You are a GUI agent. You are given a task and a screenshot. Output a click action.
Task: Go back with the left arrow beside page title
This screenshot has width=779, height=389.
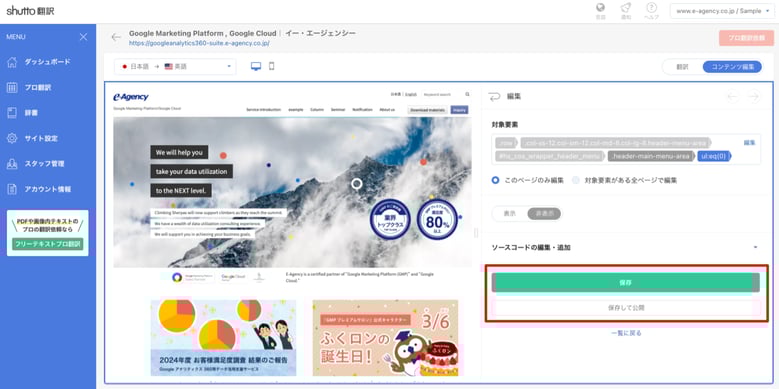pos(116,37)
